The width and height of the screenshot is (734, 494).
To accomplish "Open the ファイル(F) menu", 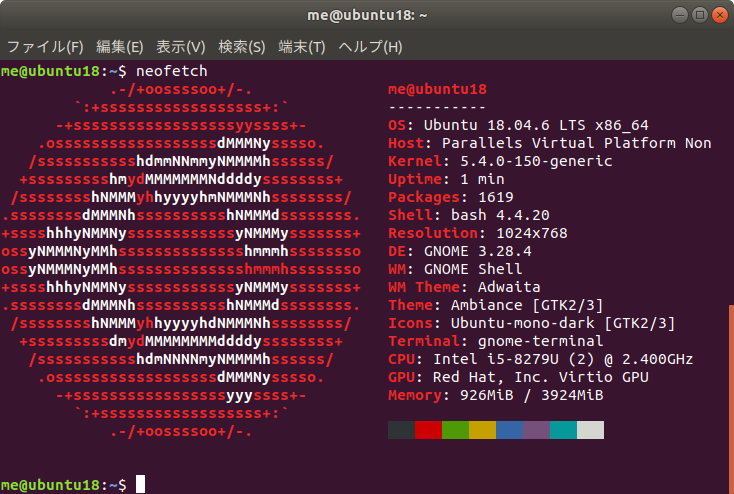I will coord(45,47).
